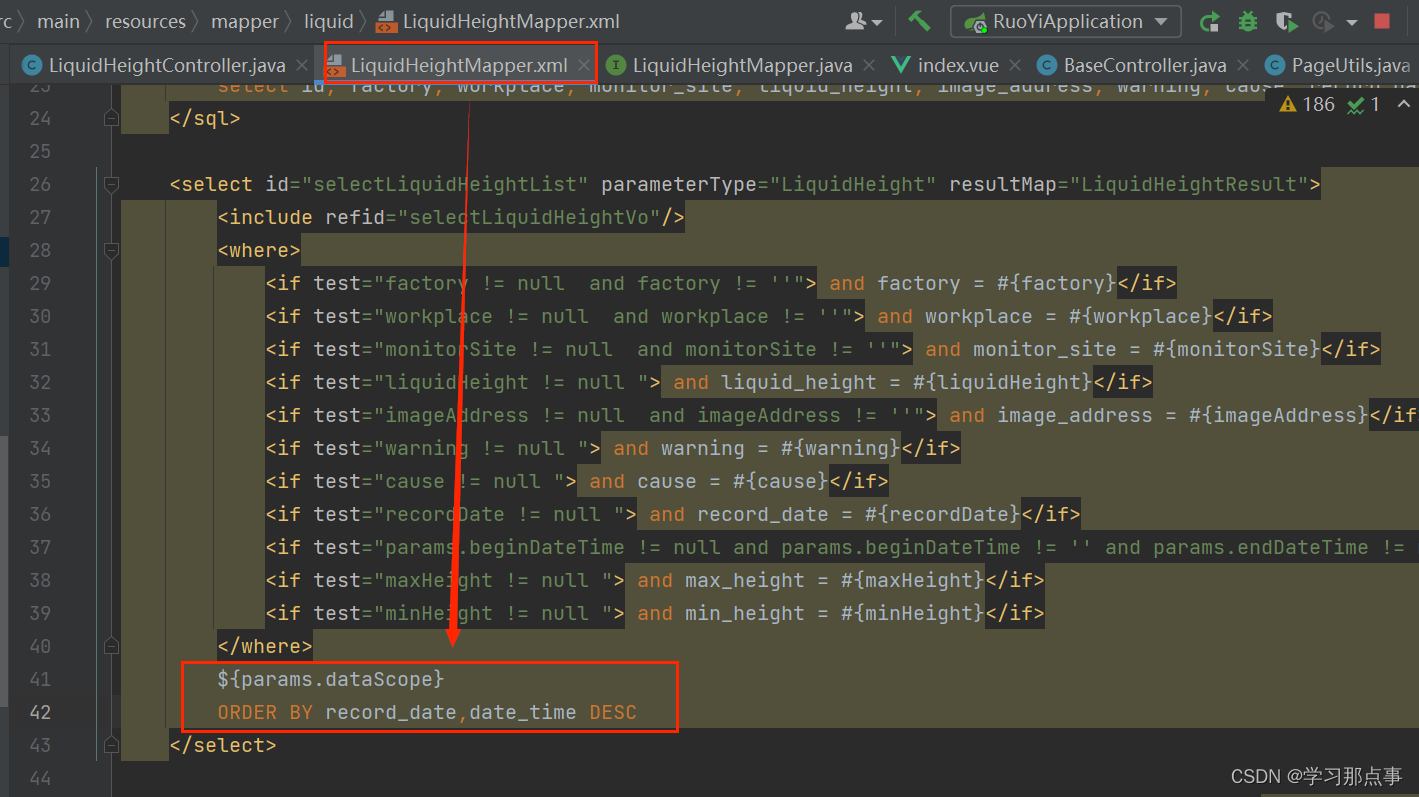Open the PageUtils.java tab
Screen dimensions: 1419x797
tap(1350, 66)
